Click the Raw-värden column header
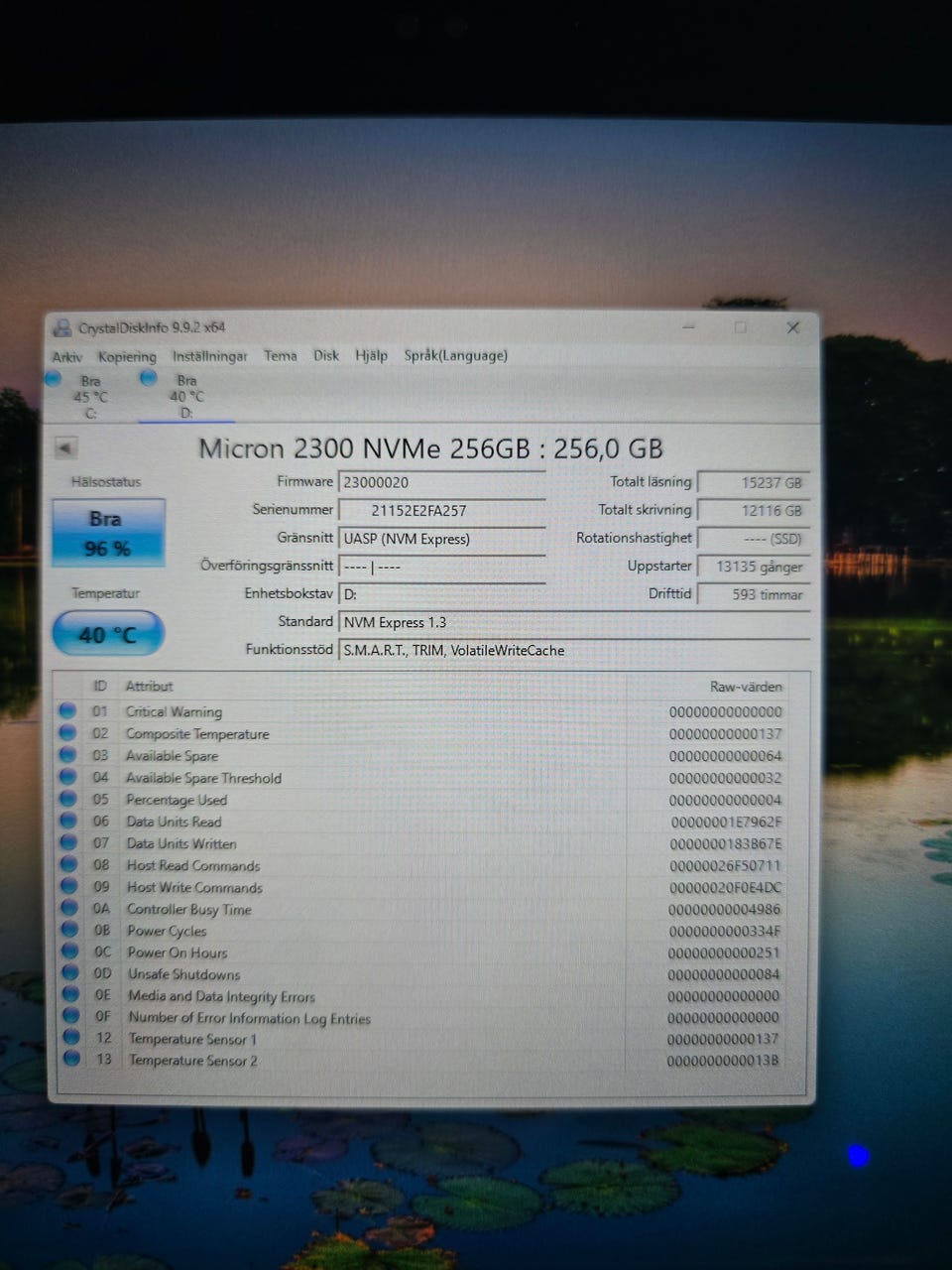Image resolution: width=952 pixels, height=1270 pixels. point(746,687)
